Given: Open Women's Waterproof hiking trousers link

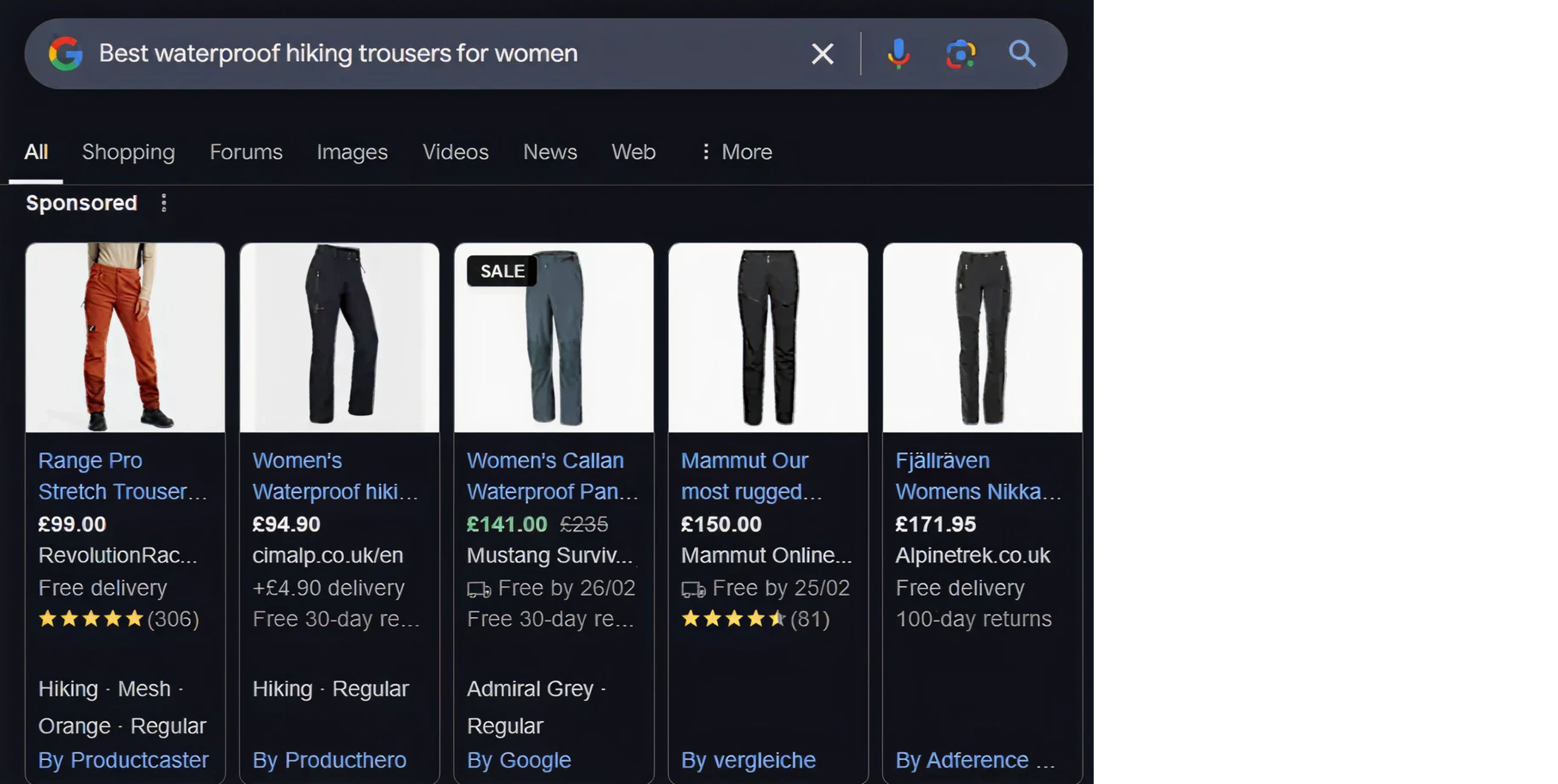Looking at the screenshot, I should (336, 476).
